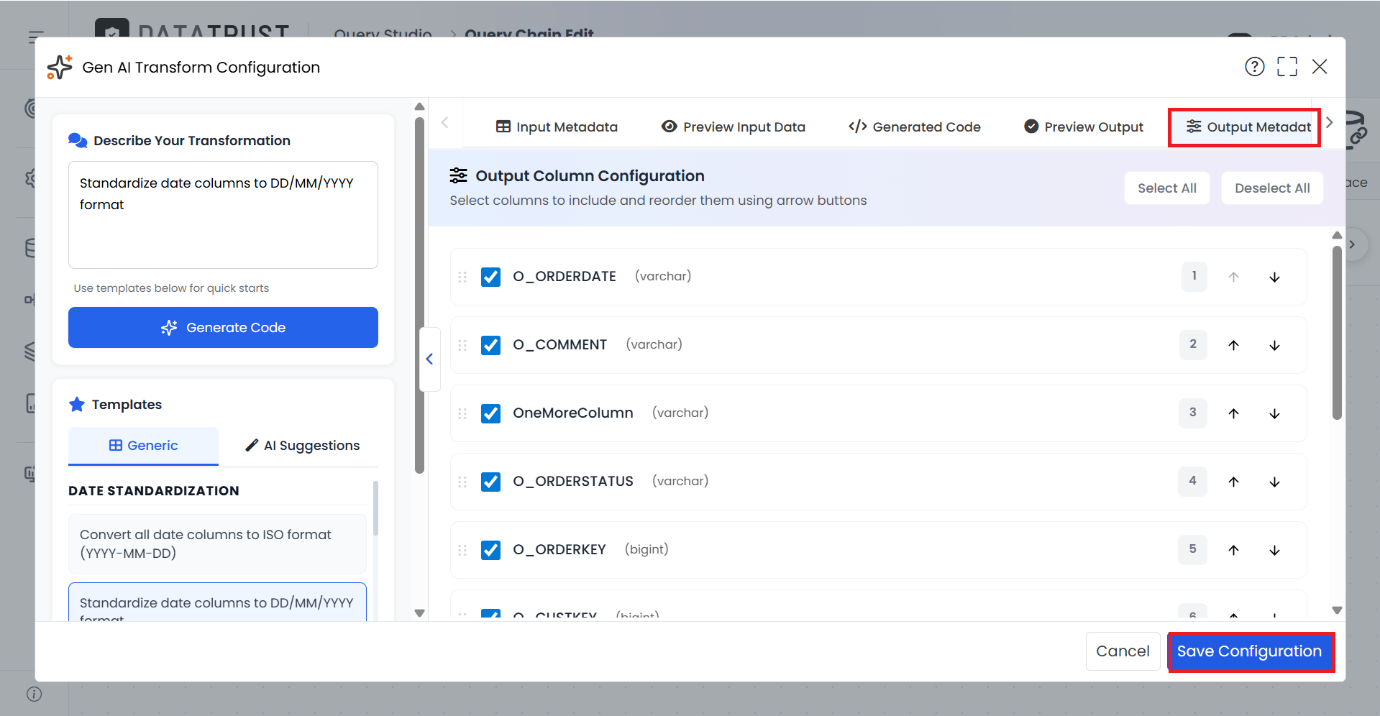Move O_ORDERSTATUS column up
This screenshot has height=716, width=1380.
tap(1234, 482)
